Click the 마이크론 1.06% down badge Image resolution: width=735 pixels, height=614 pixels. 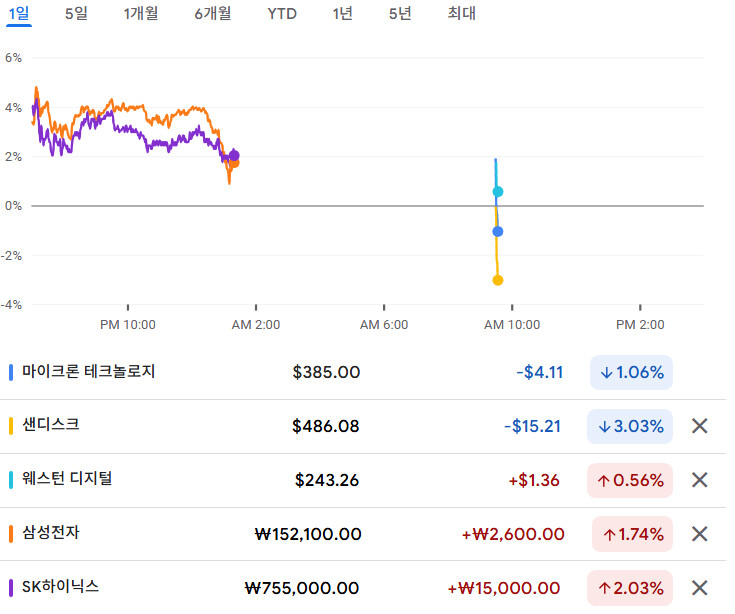[631, 372]
